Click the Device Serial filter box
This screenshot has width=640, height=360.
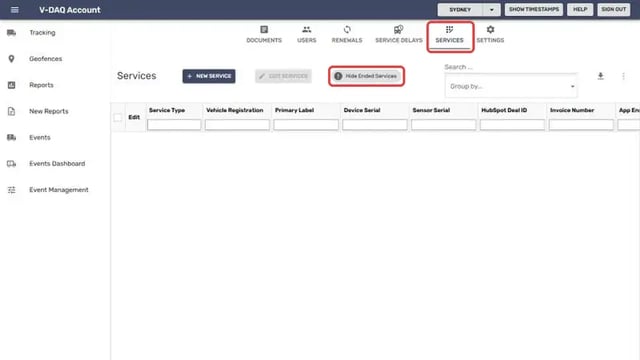[x=375, y=124]
